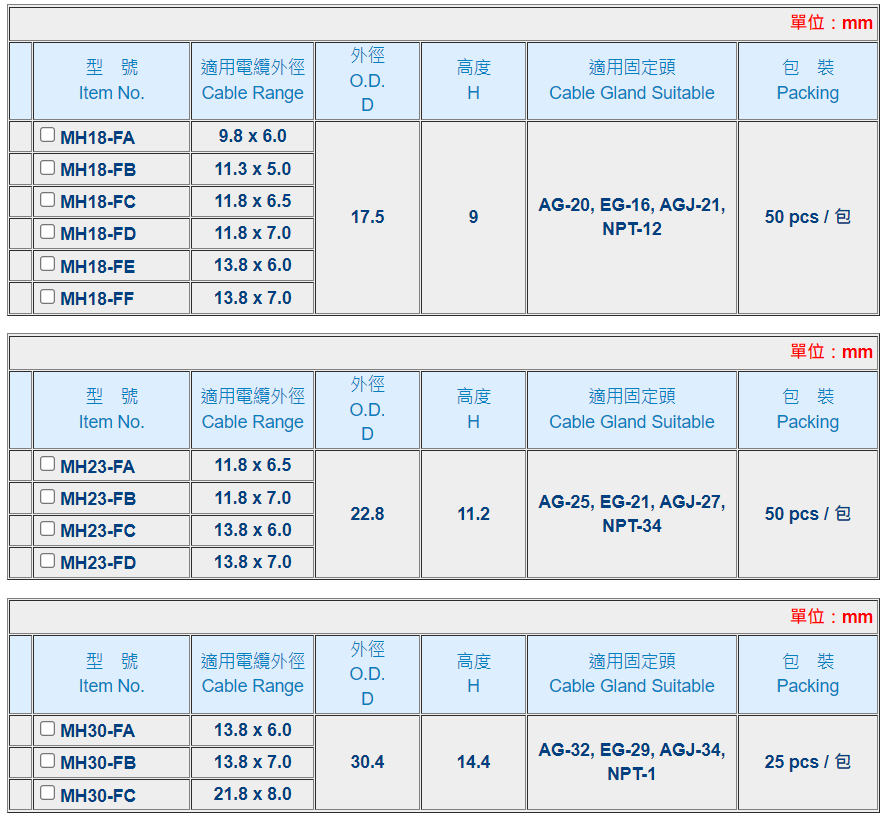
Task: Click the 14.4 height value cell
Action: [x=473, y=762]
